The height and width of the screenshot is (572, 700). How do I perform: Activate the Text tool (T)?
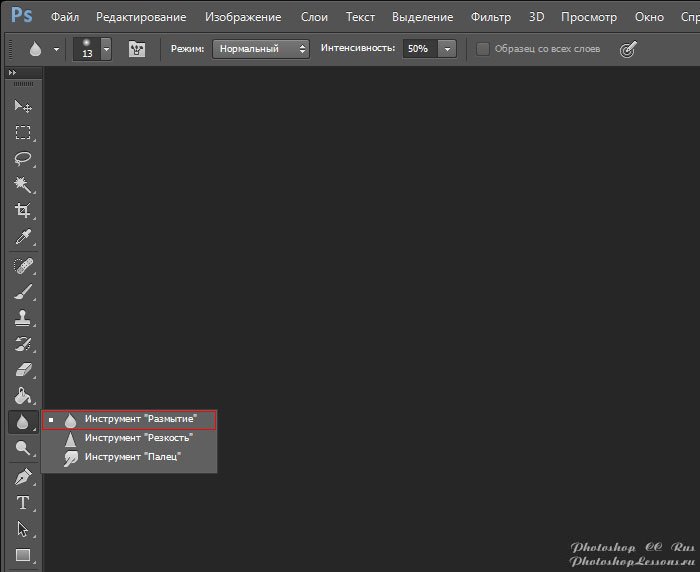(x=22, y=503)
